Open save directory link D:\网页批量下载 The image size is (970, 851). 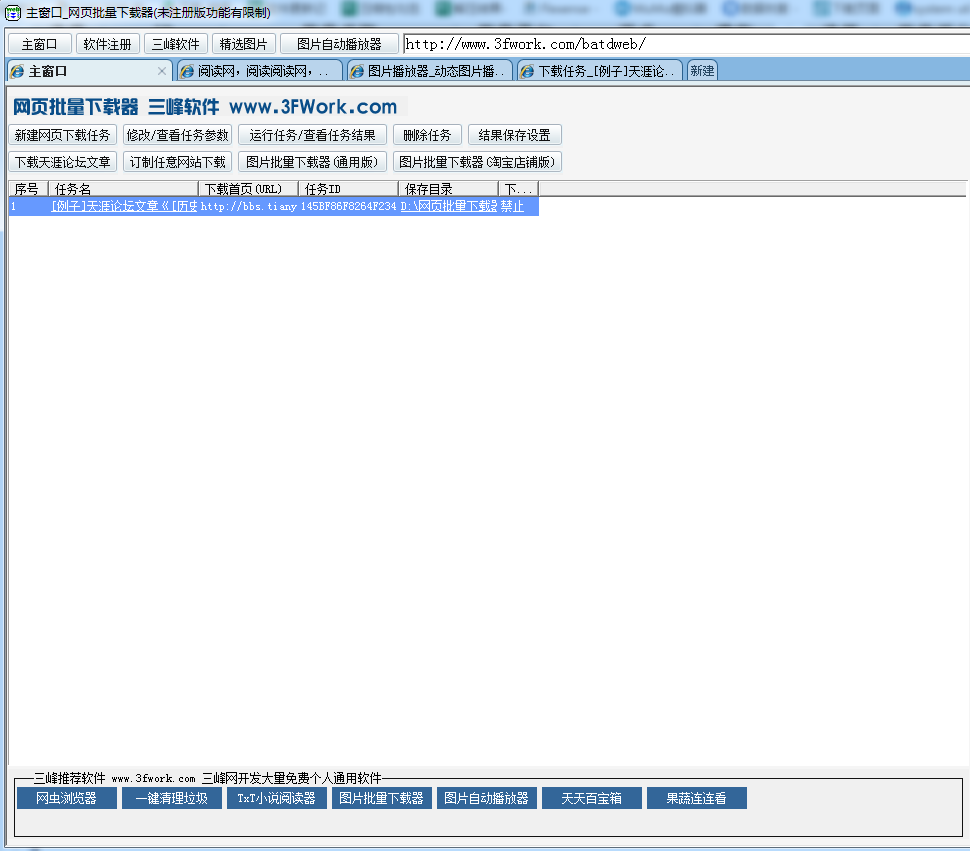[x=449, y=206]
